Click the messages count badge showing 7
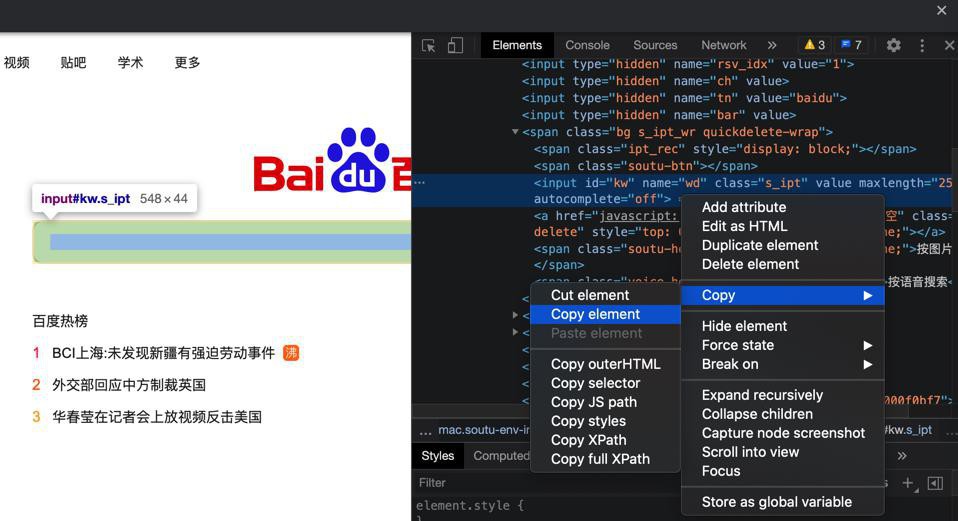The width and height of the screenshot is (958, 521). click(x=851, y=45)
